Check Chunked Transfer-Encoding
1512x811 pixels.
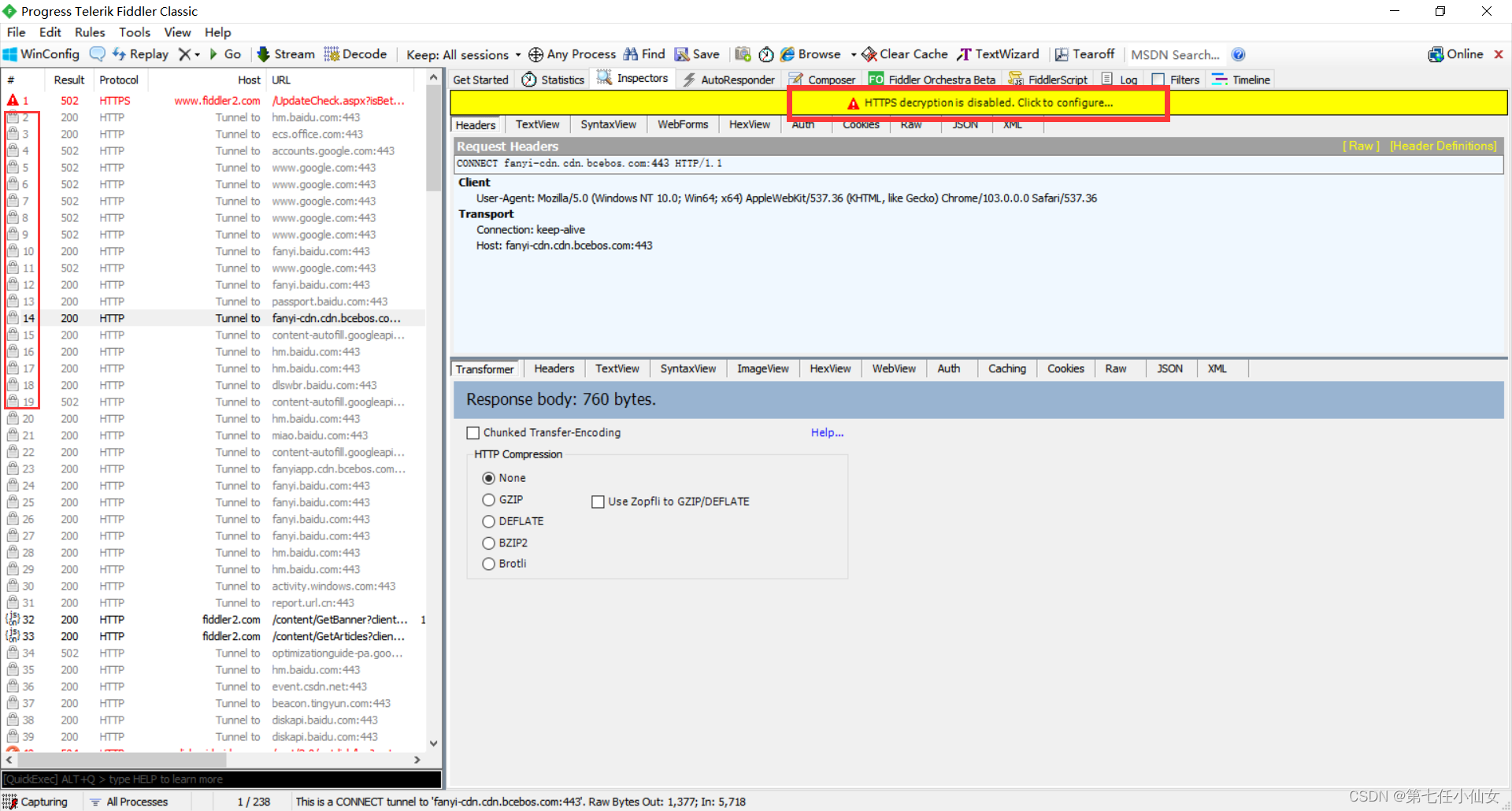(473, 433)
